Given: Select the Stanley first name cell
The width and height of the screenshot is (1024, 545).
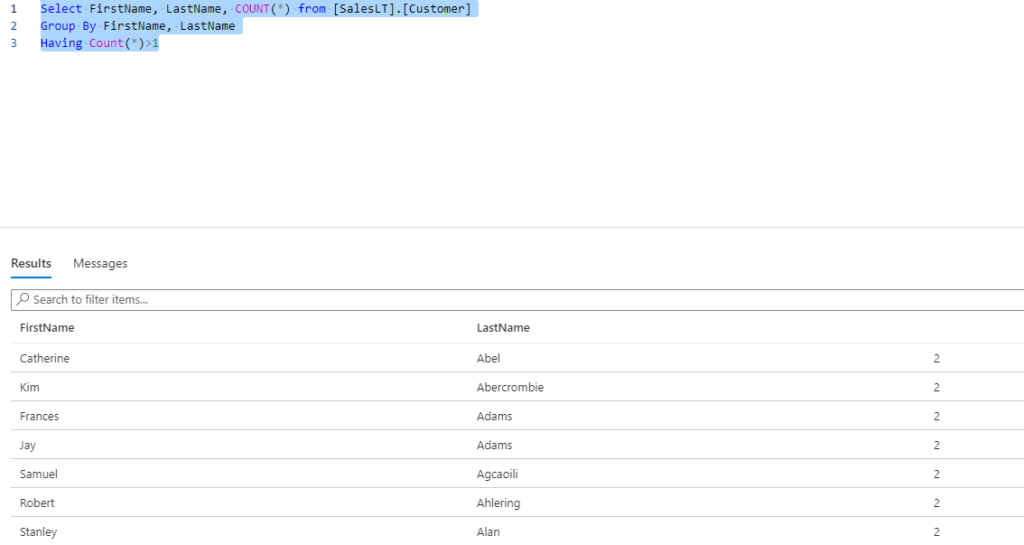Looking at the screenshot, I should click(38, 532).
